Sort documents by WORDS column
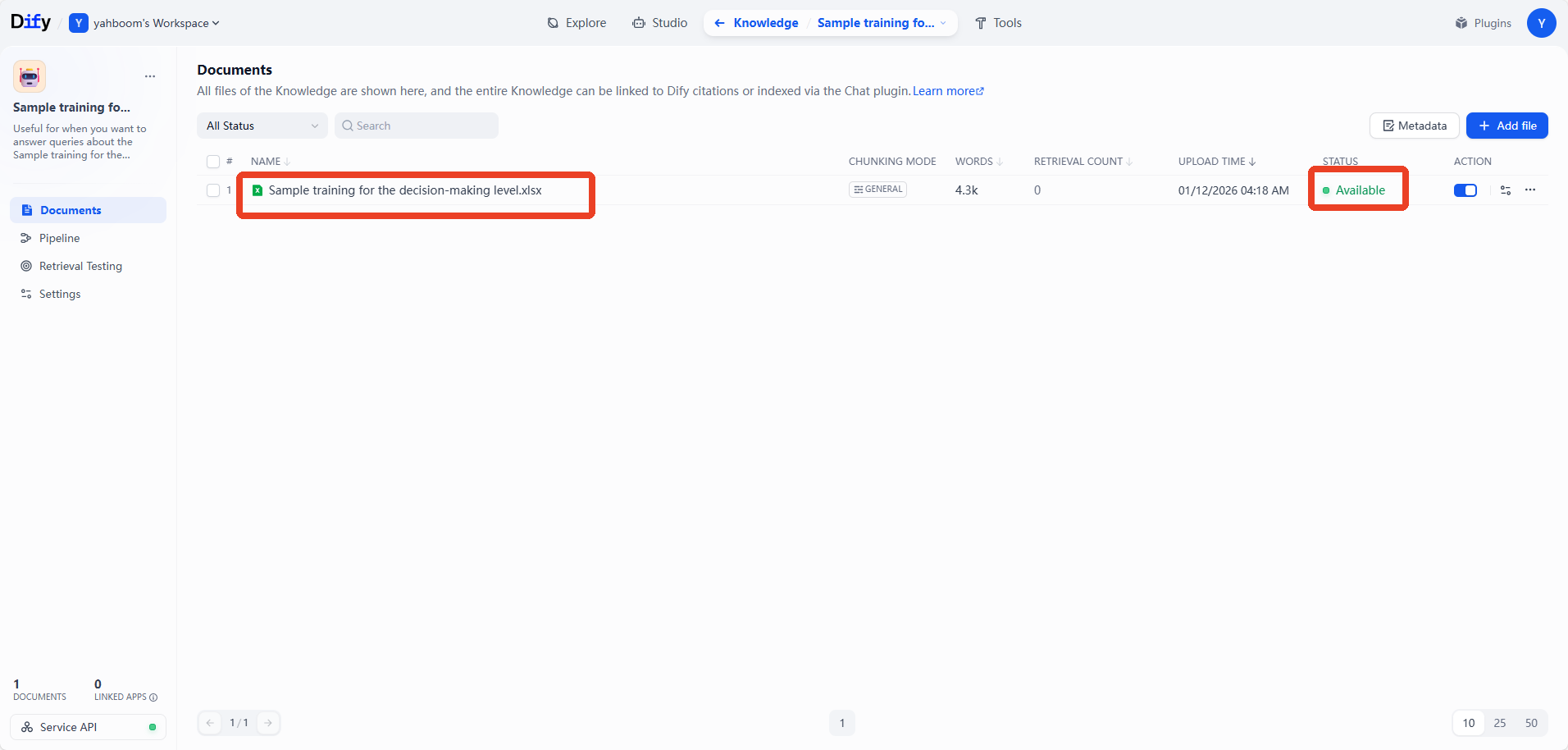Screen dimensions: 1568x750 tap(979, 162)
